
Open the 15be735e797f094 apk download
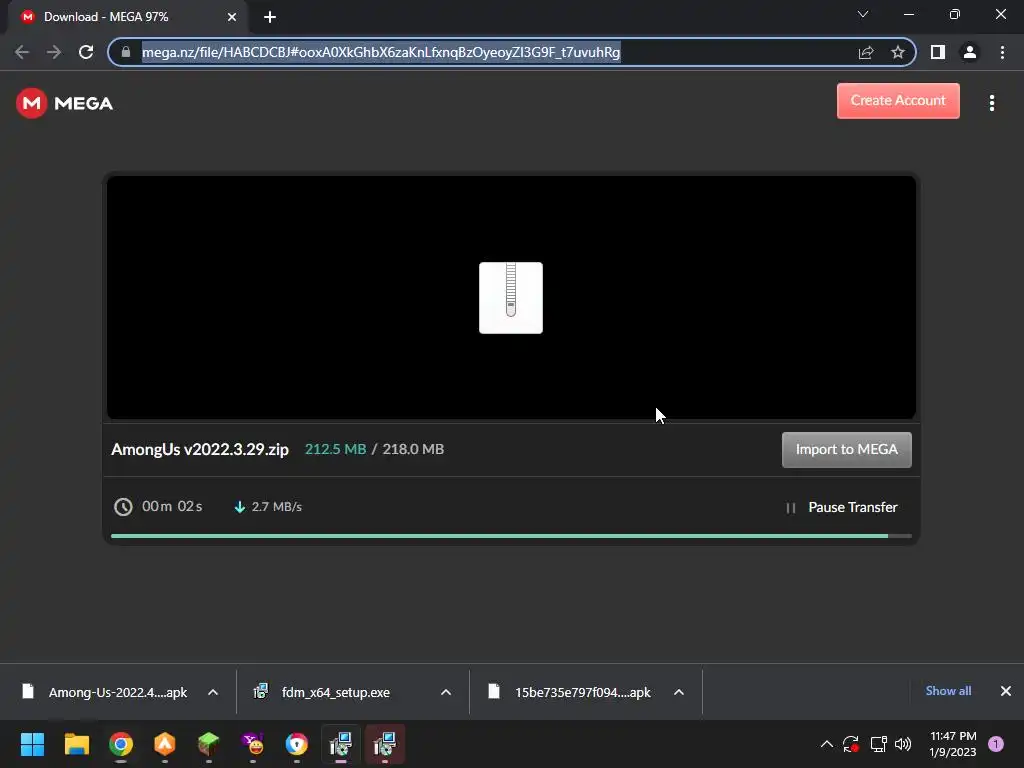coord(569,692)
